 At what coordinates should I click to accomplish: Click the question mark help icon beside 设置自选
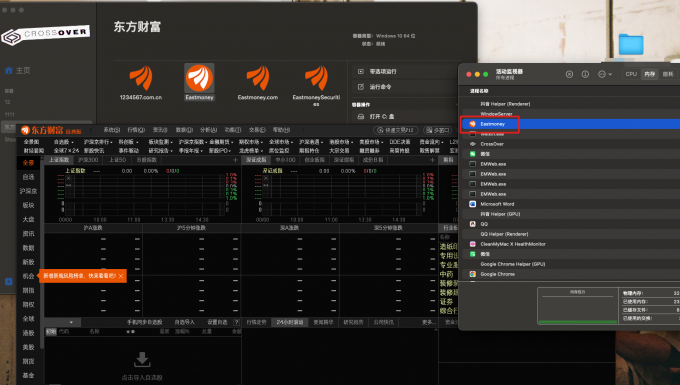tap(236, 322)
